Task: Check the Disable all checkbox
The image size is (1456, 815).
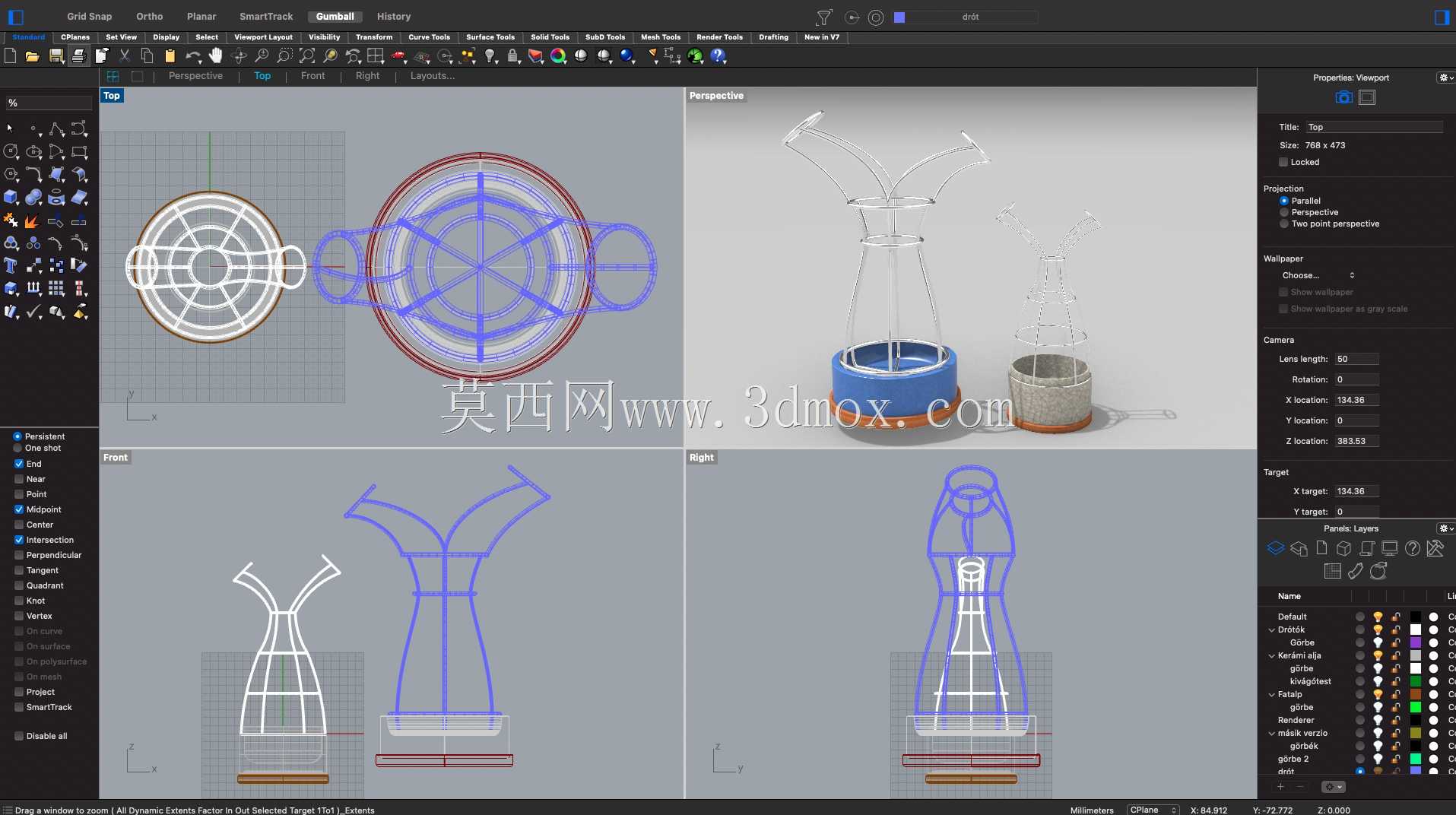Action: (x=19, y=736)
